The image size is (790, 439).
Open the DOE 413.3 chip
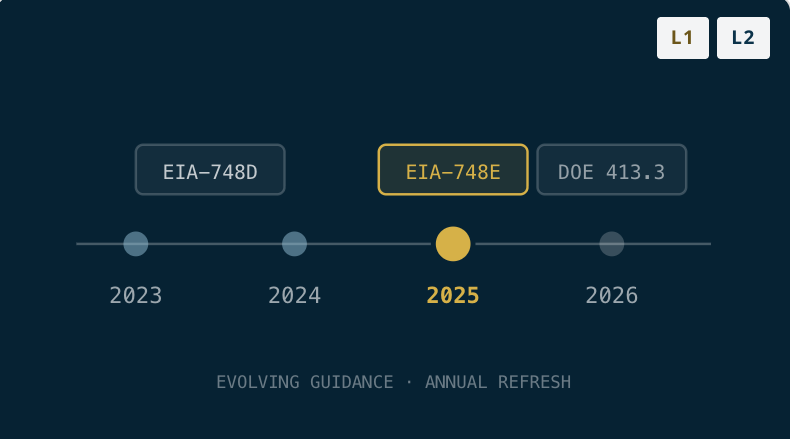click(612, 169)
